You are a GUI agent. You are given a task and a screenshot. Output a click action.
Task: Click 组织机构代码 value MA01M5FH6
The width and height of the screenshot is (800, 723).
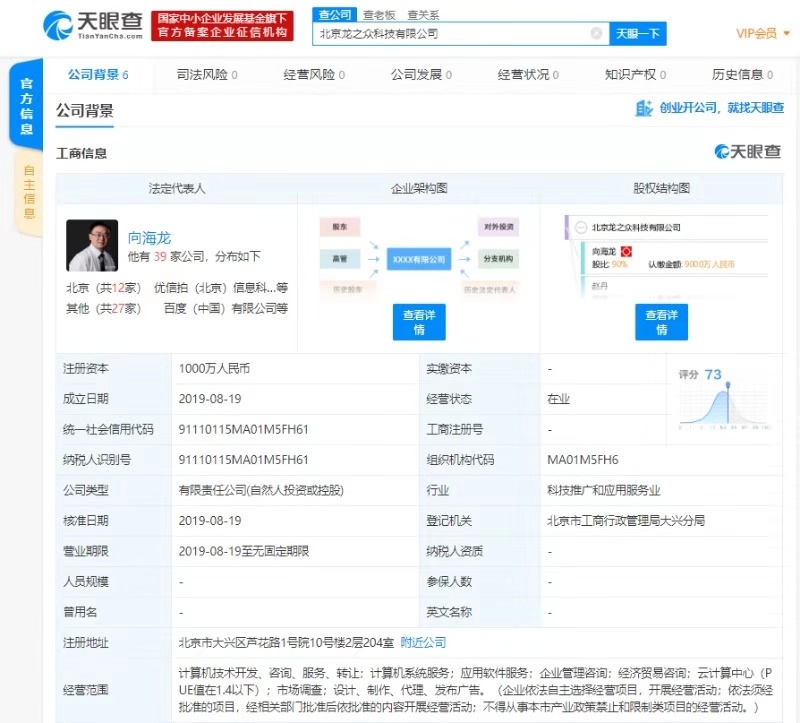click(x=583, y=460)
